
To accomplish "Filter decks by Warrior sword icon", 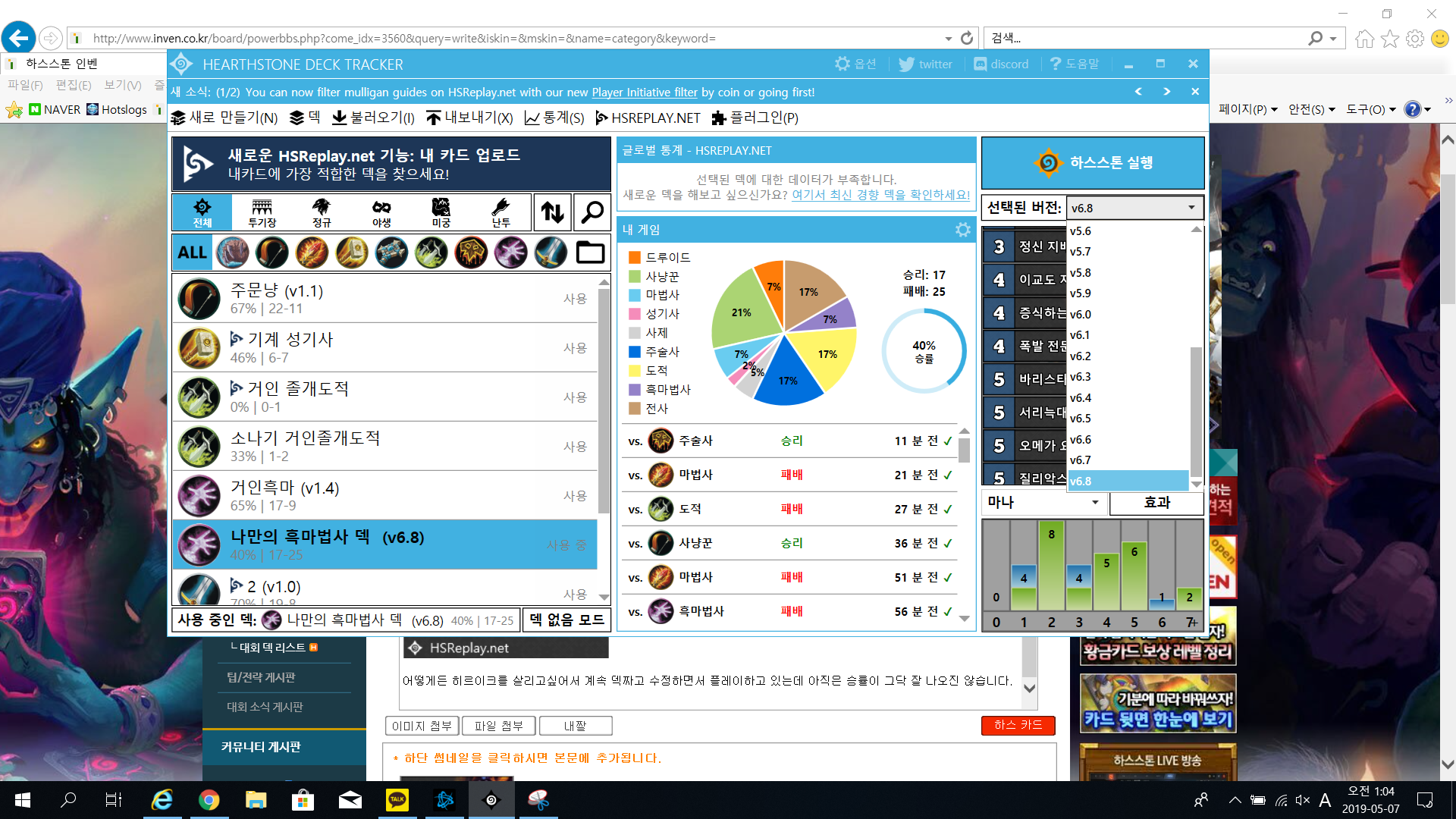I will tap(551, 253).
